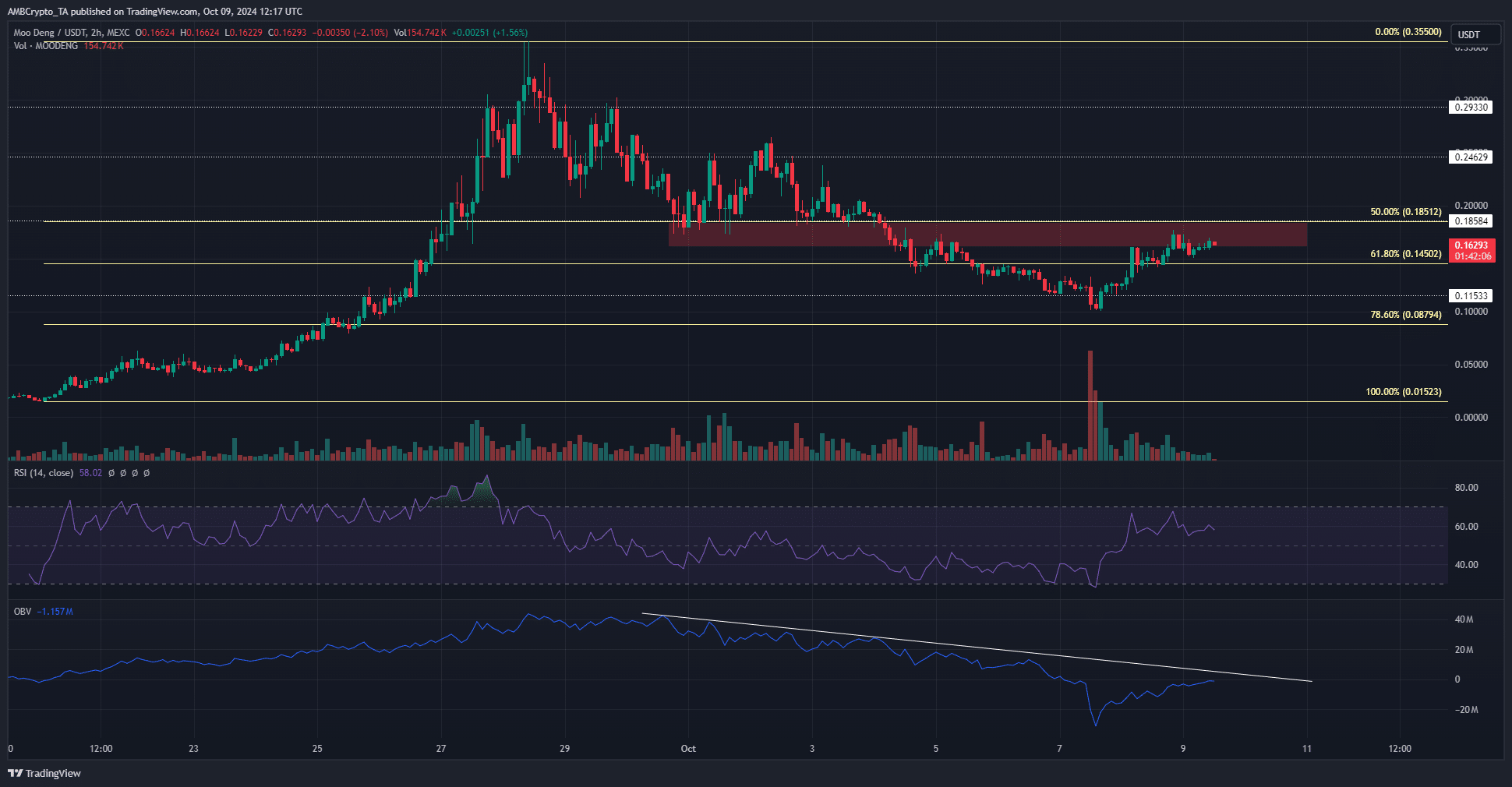Click the 20M OBV axis value
The width and height of the screenshot is (1512, 787).
pos(1464,650)
